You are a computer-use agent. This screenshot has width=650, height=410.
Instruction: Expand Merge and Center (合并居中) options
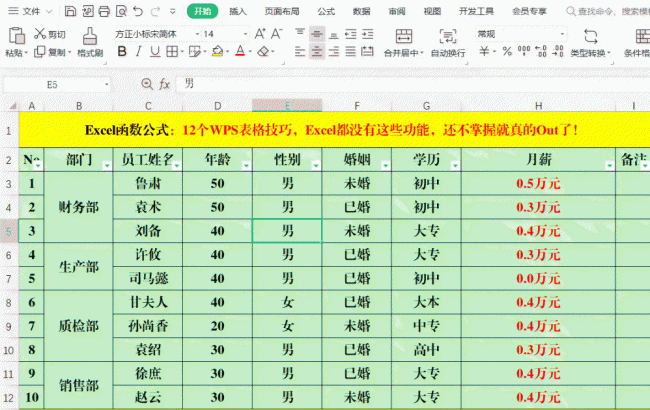click(422, 53)
